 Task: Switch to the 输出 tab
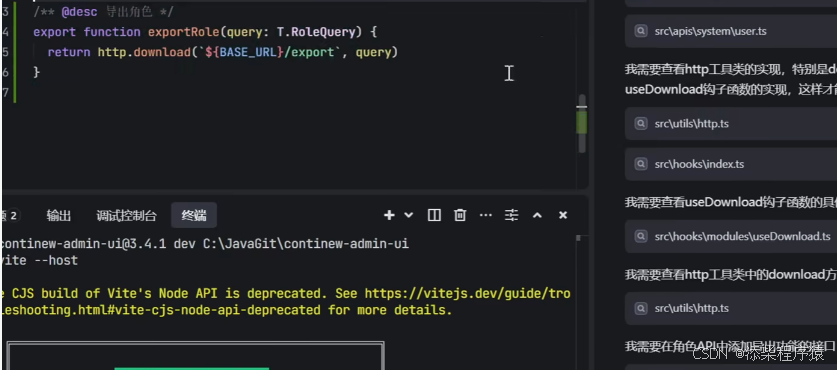[x=59, y=216]
